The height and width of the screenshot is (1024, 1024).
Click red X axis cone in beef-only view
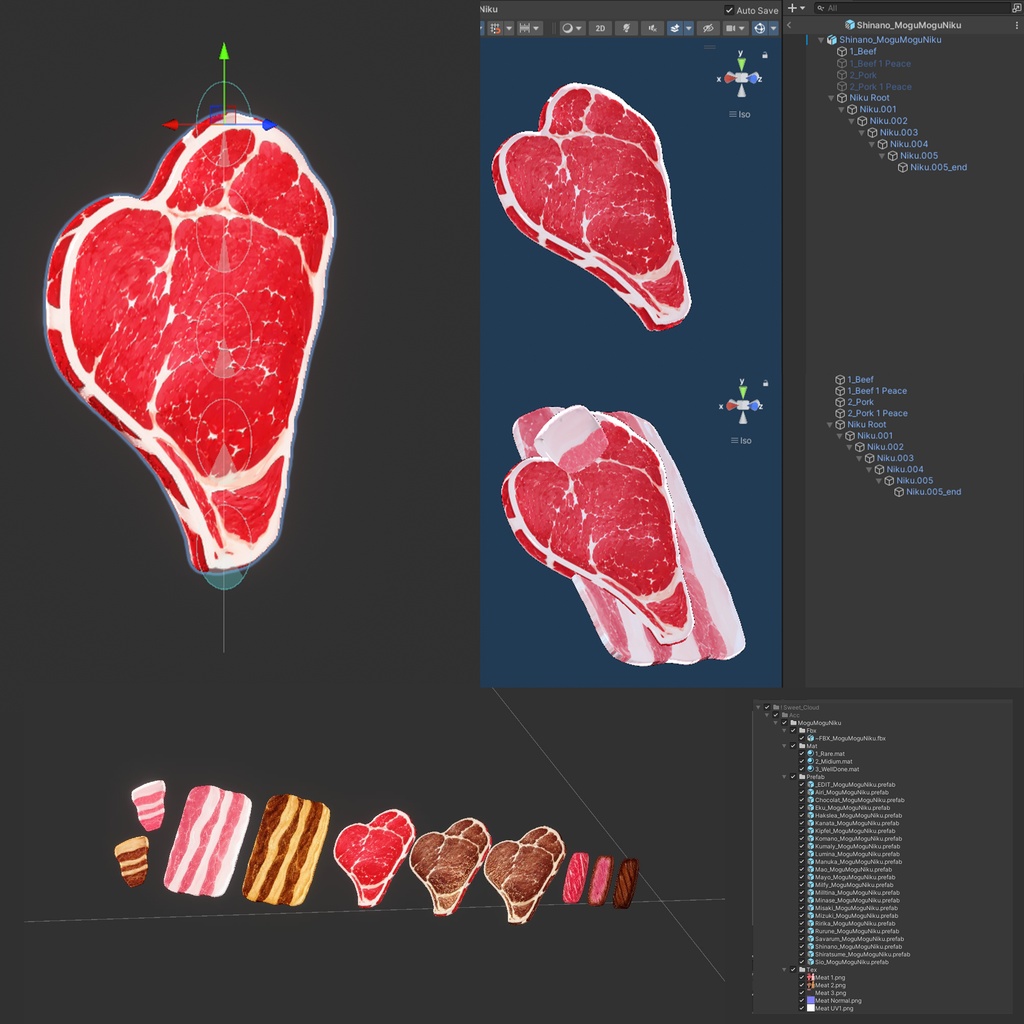point(729,78)
